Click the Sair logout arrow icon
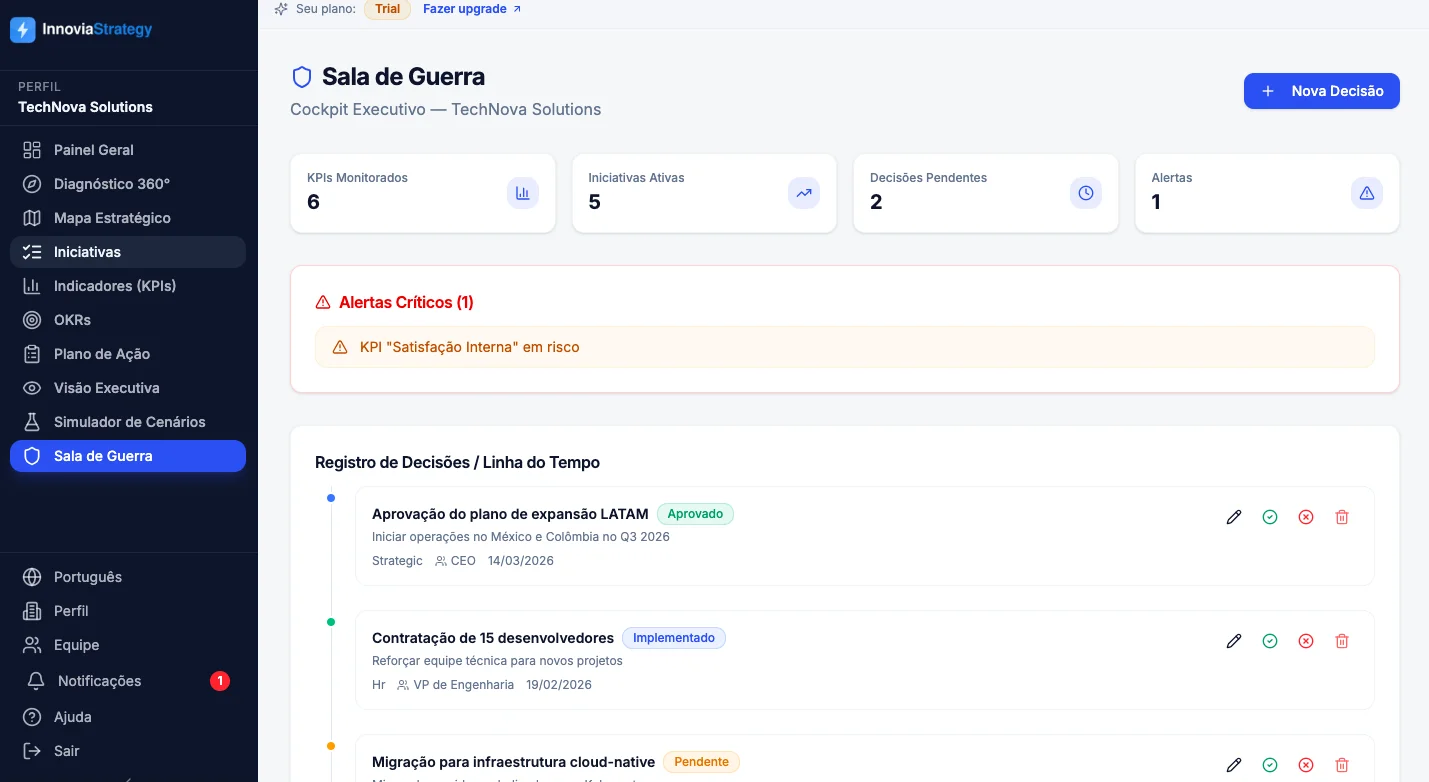This screenshot has height=782, width=1429. click(32, 751)
